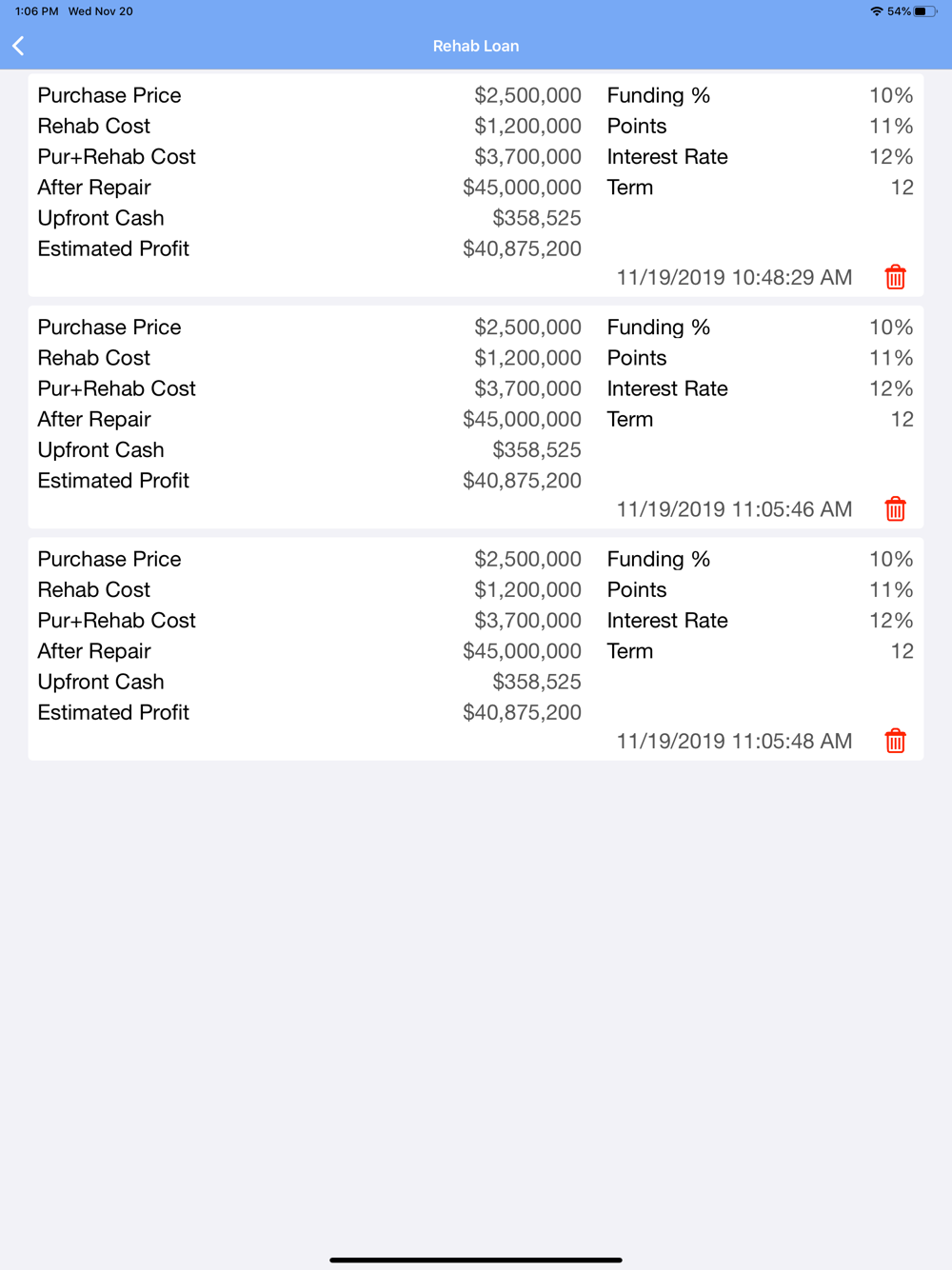Tap the 10:48:29 AM timestamp
Viewport: 952px width, 1270px height.
pos(734,277)
